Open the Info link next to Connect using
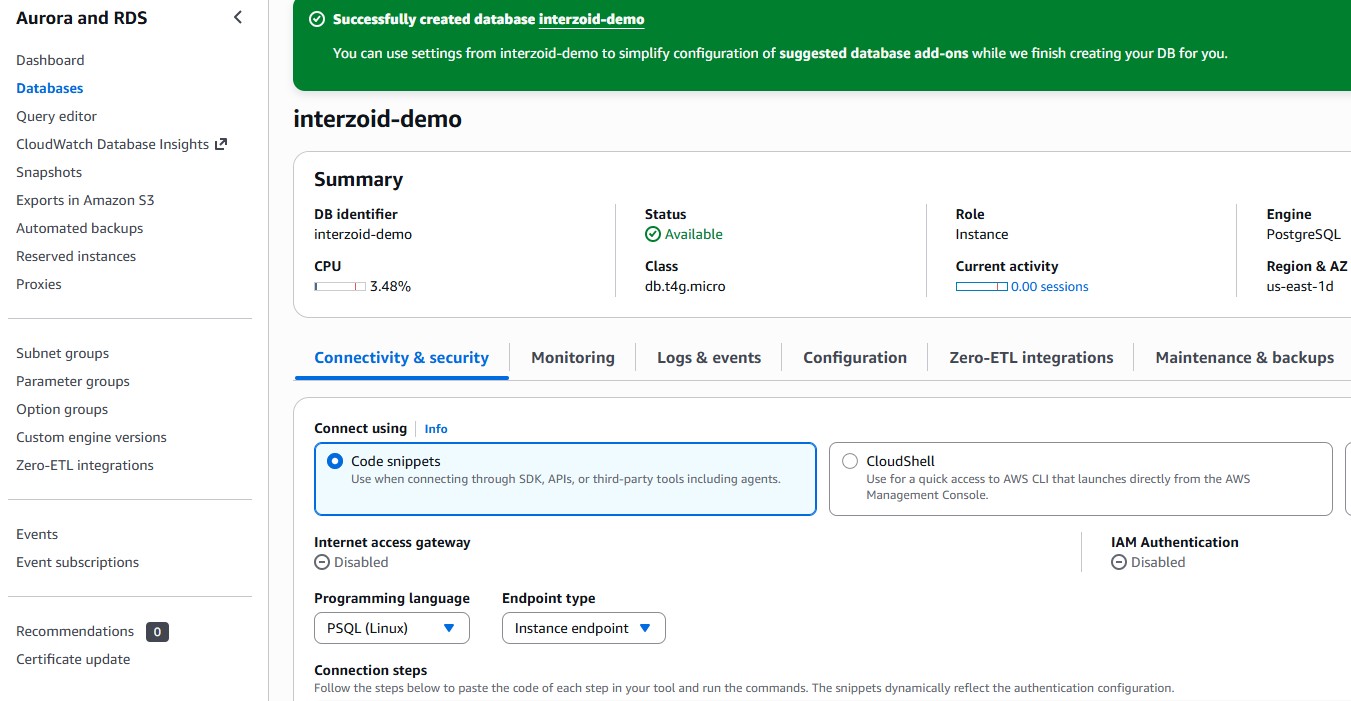The height and width of the screenshot is (701, 1351). [x=436, y=428]
